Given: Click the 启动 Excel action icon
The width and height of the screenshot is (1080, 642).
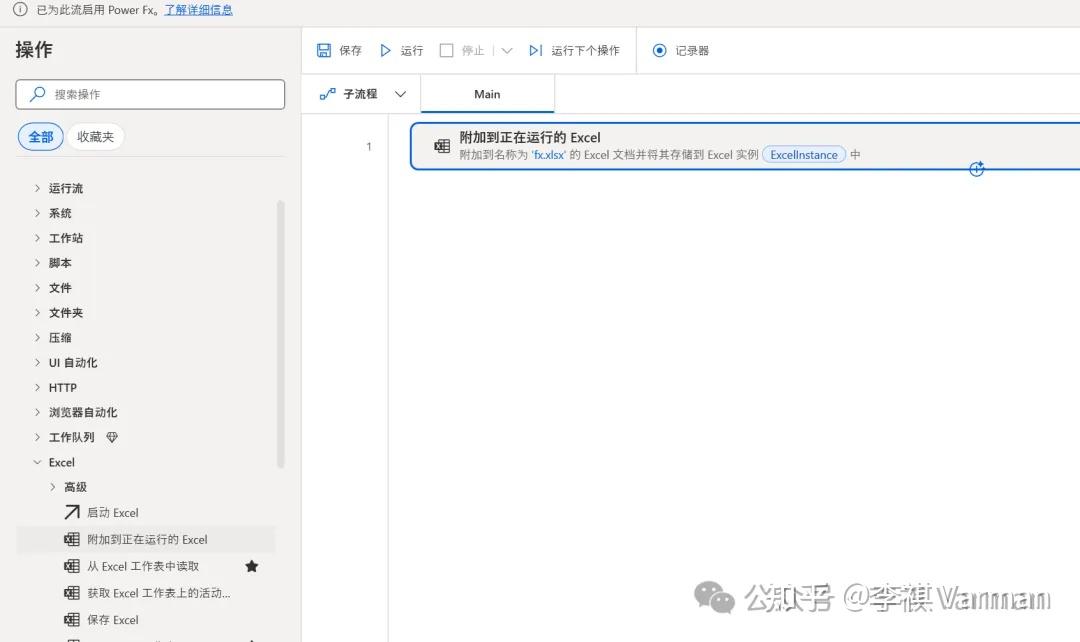Looking at the screenshot, I should click(72, 512).
